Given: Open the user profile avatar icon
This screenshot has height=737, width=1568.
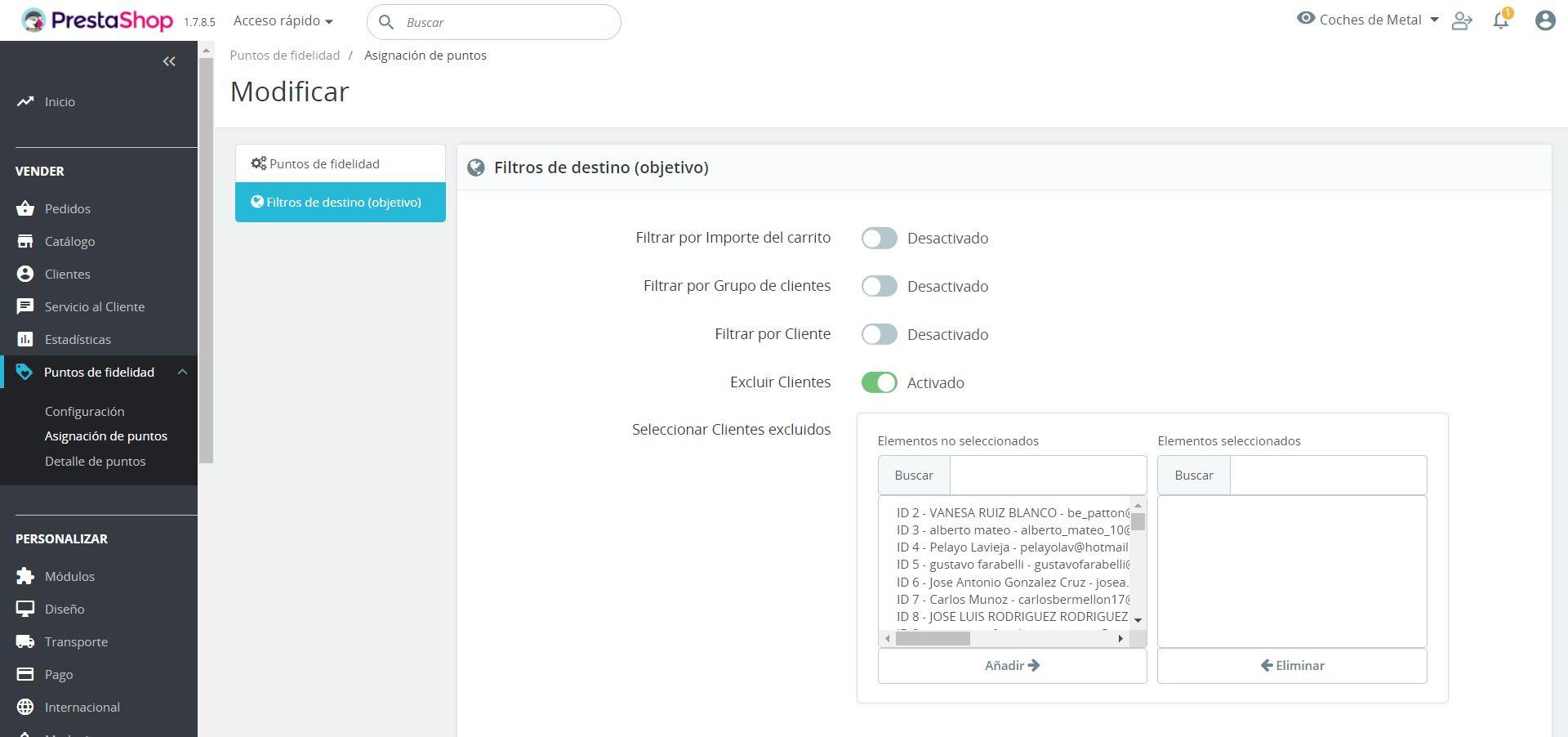Looking at the screenshot, I should click(x=1544, y=21).
